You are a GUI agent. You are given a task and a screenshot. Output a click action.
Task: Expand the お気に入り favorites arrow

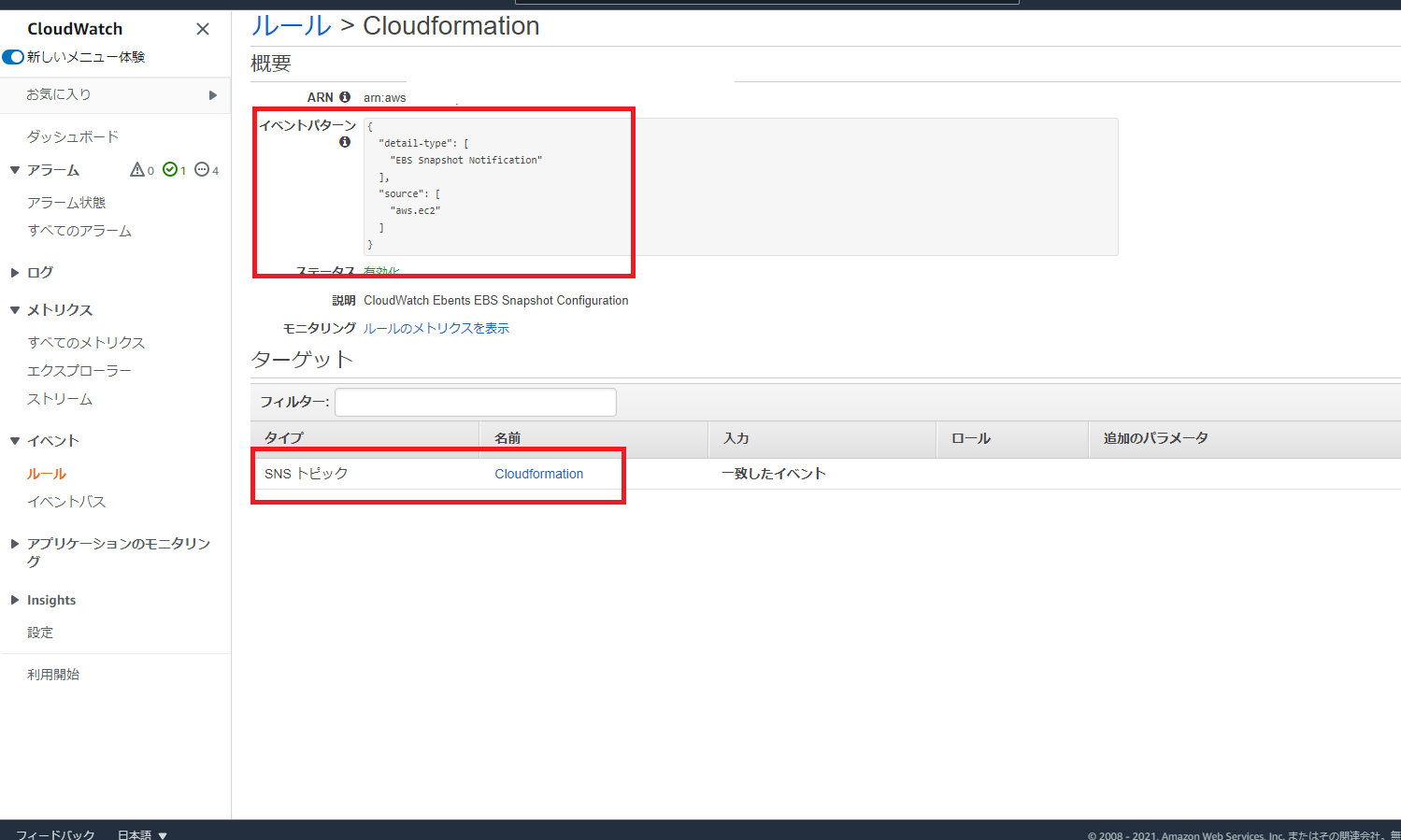(213, 94)
